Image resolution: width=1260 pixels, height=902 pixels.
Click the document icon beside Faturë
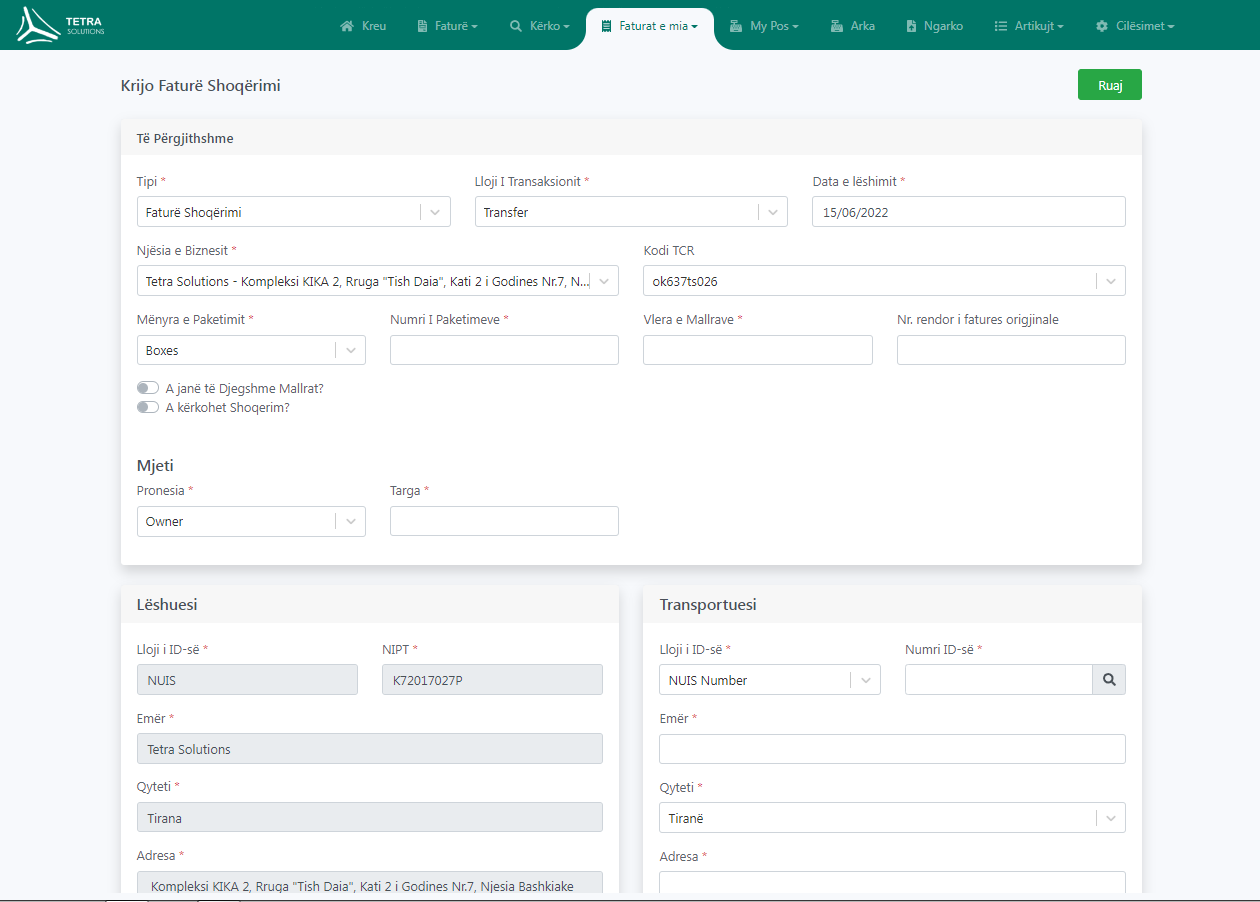coord(422,26)
